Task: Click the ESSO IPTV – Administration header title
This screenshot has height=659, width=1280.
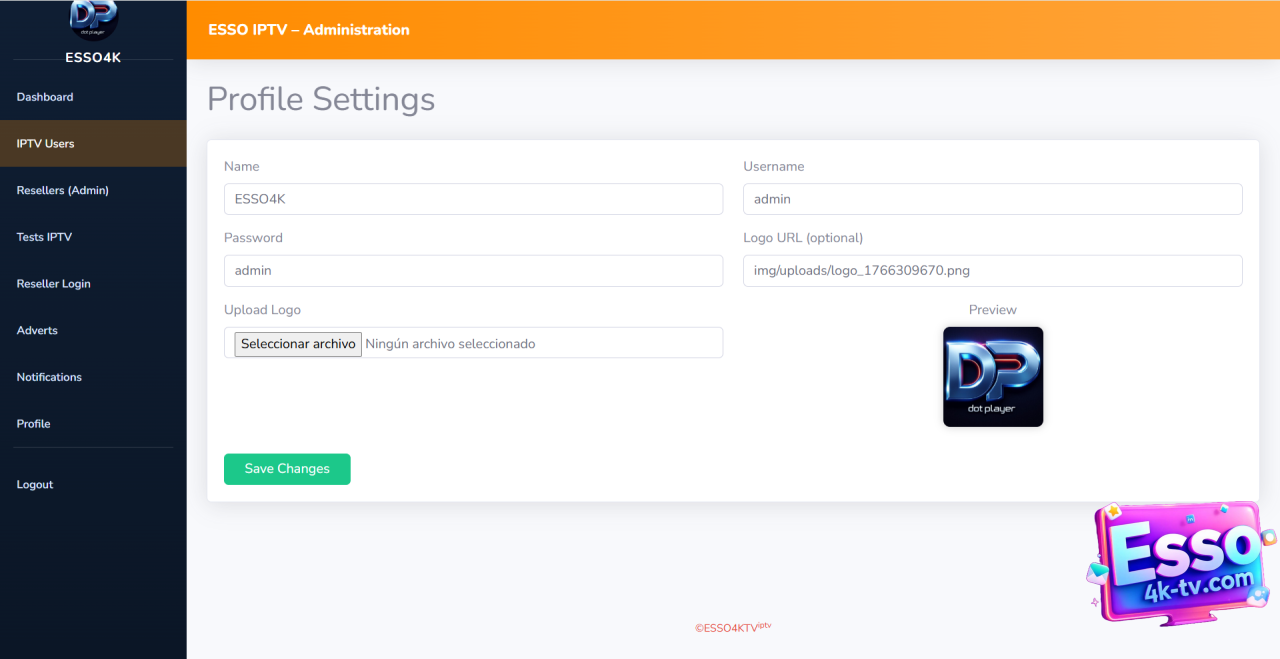Action: tap(309, 30)
